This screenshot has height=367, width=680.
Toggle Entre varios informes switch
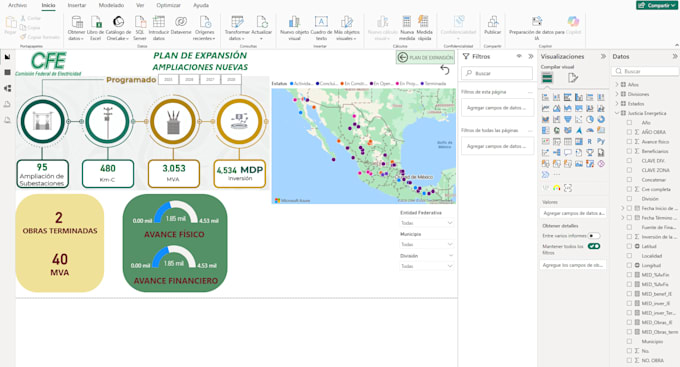(594, 236)
